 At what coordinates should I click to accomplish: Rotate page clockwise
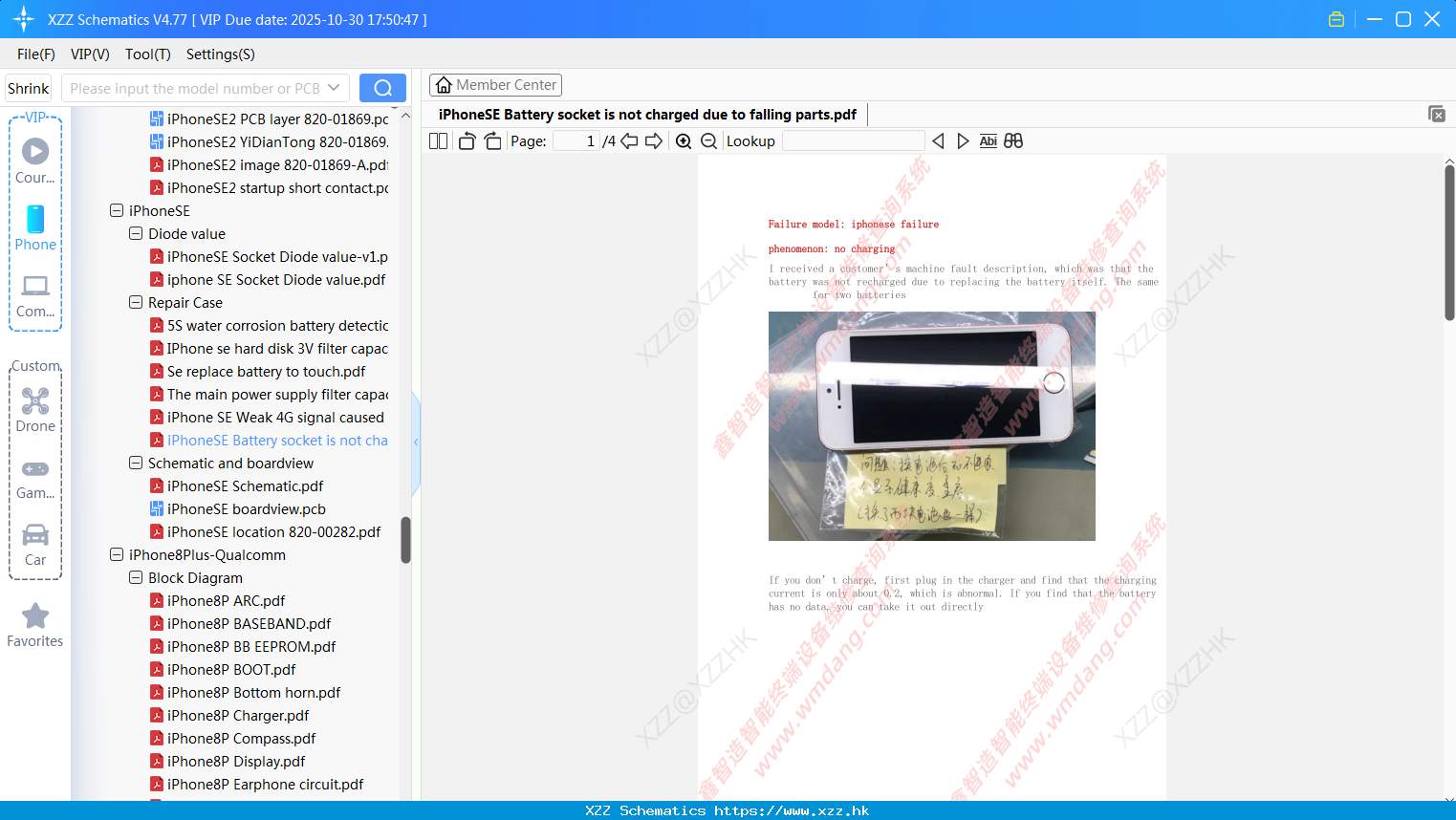click(492, 141)
